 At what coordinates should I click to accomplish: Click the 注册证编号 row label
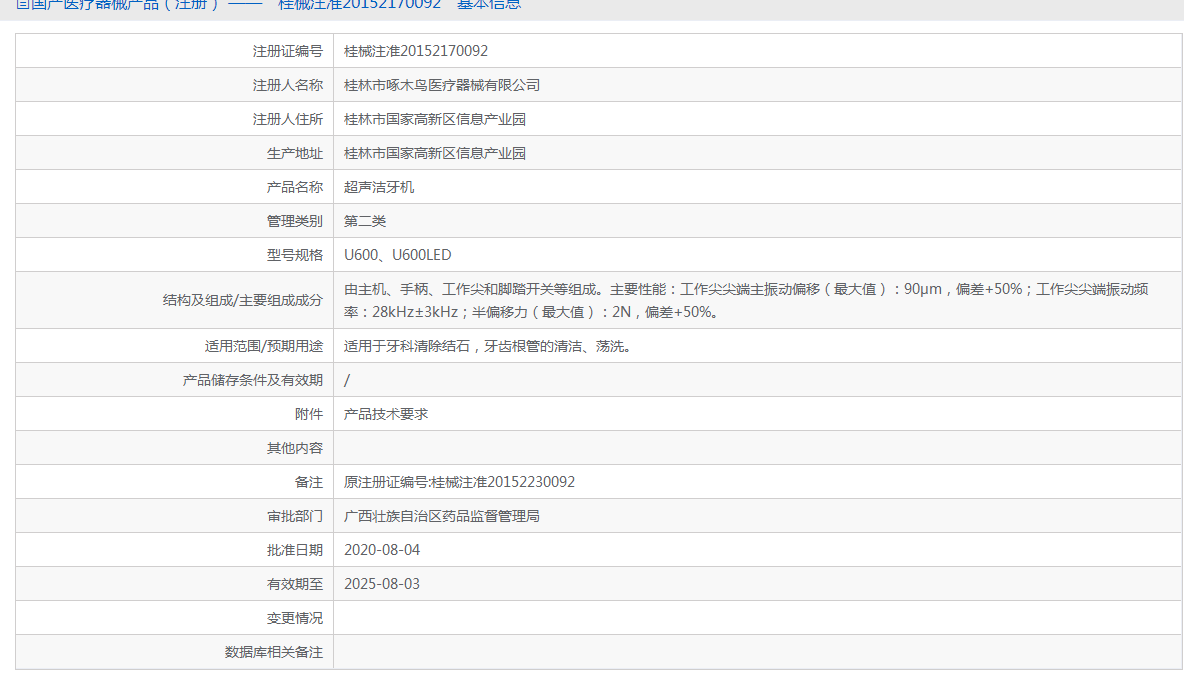288,51
